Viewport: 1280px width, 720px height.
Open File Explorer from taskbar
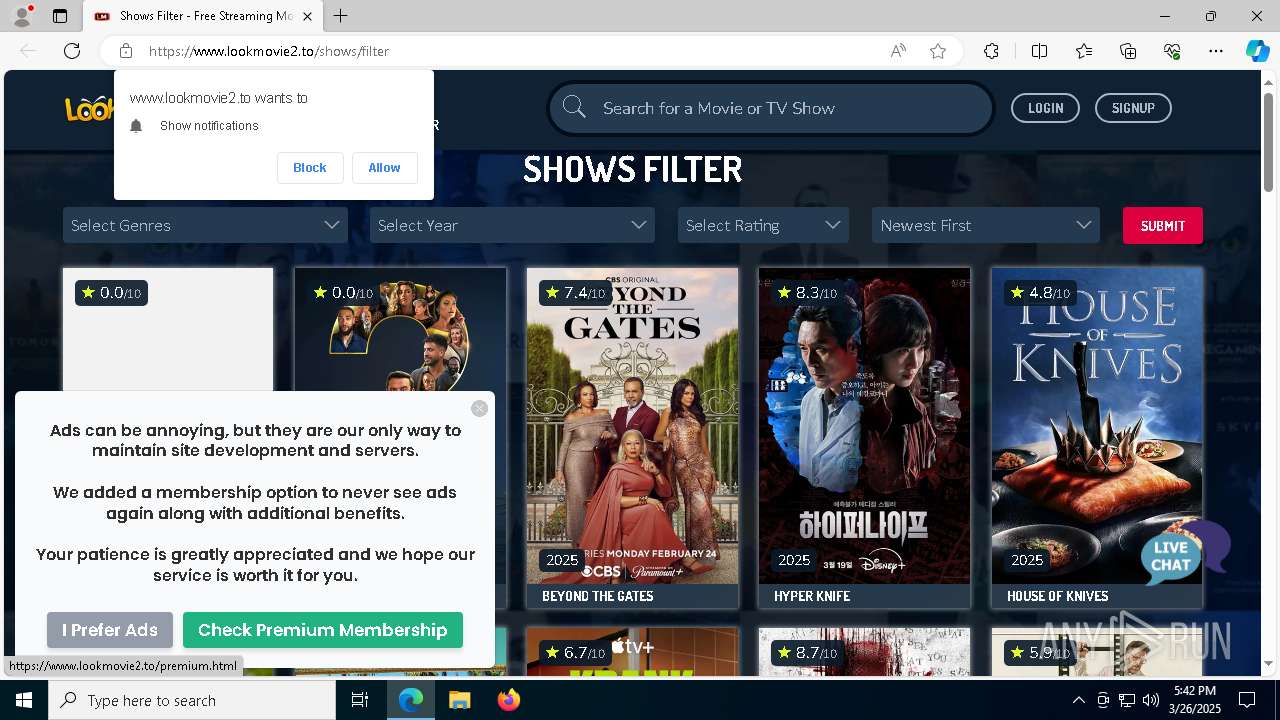(x=459, y=700)
